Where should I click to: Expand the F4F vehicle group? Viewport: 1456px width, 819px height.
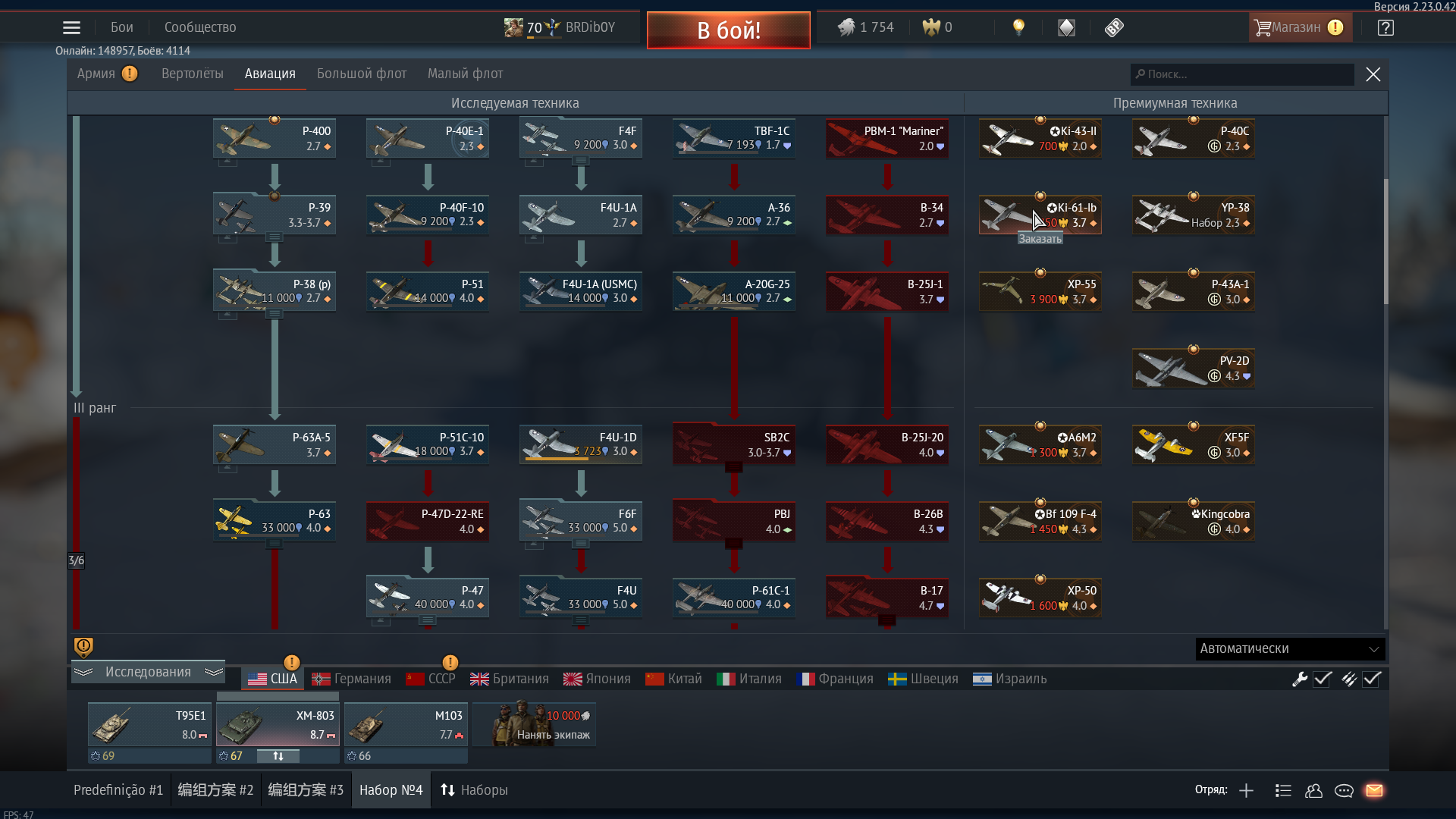581,160
